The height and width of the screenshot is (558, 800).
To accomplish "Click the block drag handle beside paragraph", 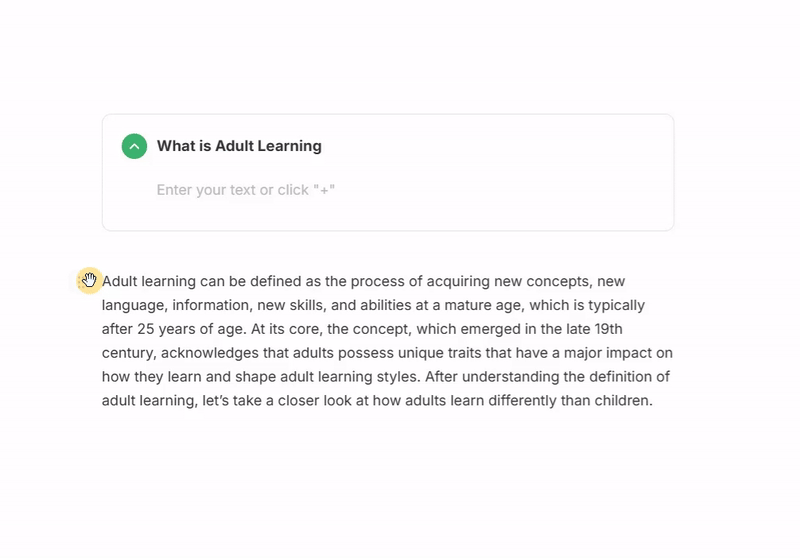I will [89, 281].
